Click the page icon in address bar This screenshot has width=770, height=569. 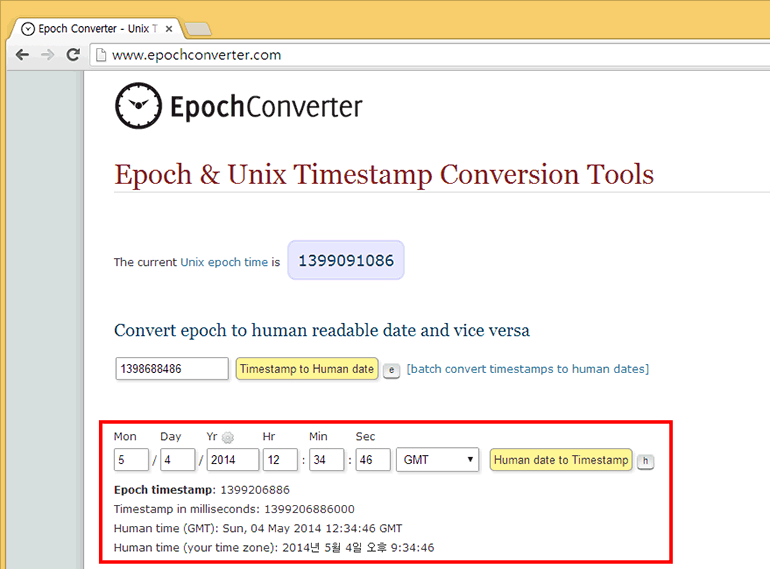(x=99, y=55)
